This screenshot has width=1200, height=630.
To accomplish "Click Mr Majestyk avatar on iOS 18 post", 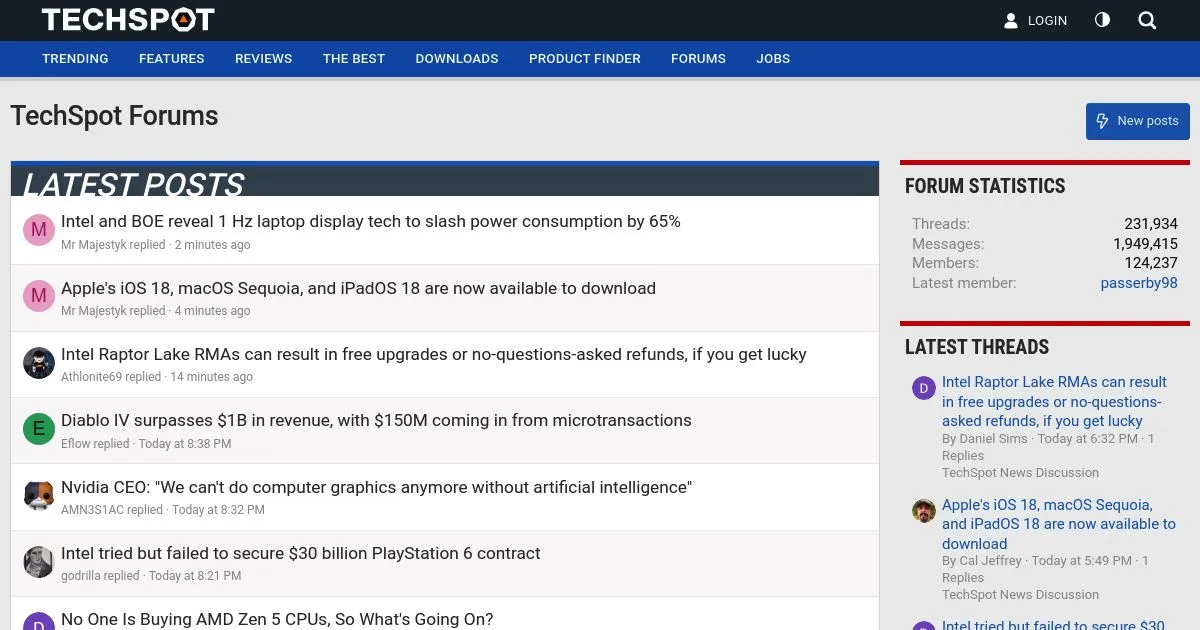I will [39, 296].
